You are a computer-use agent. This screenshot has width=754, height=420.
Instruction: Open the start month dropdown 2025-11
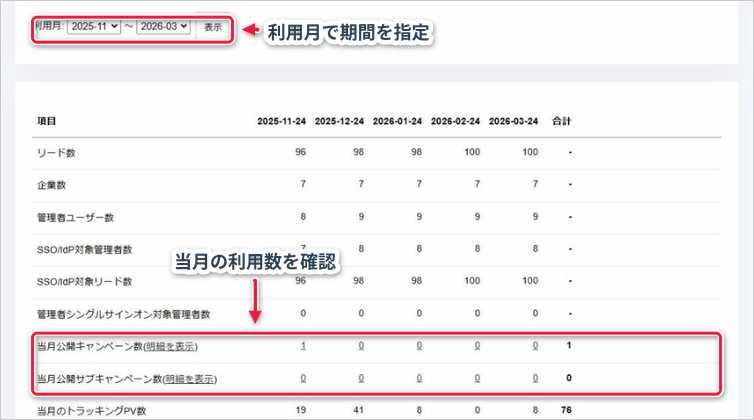94,26
